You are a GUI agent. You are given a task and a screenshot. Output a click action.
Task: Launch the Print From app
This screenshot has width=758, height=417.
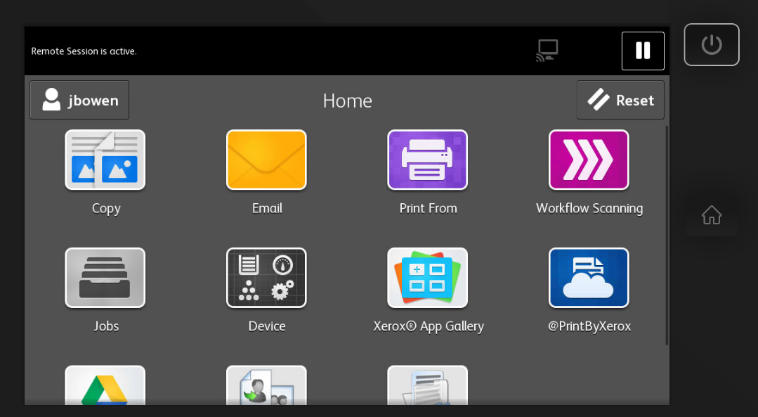427,160
